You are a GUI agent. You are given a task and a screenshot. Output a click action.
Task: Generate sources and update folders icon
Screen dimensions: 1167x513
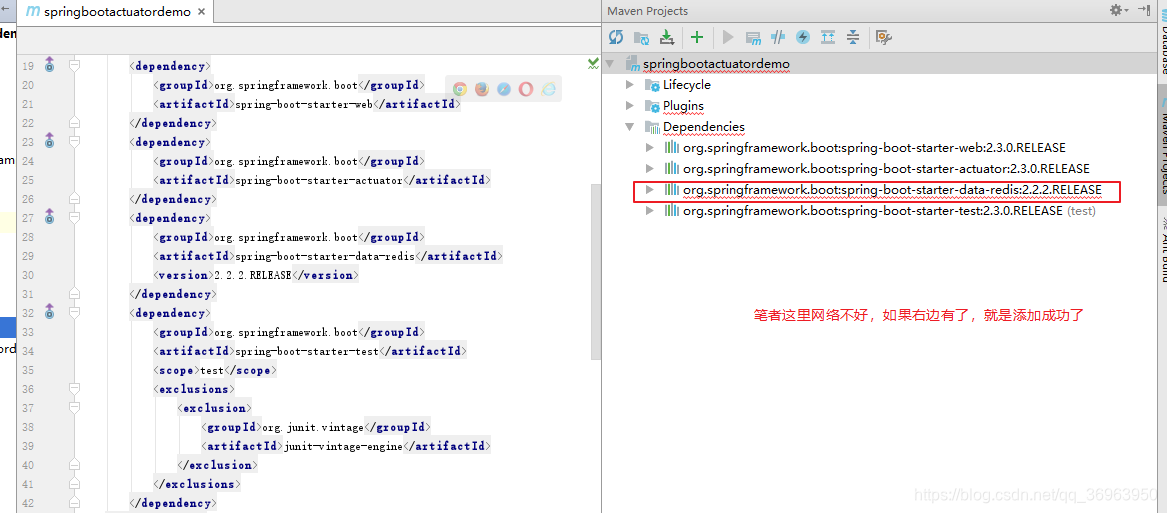pyautogui.click(x=641, y=37)
